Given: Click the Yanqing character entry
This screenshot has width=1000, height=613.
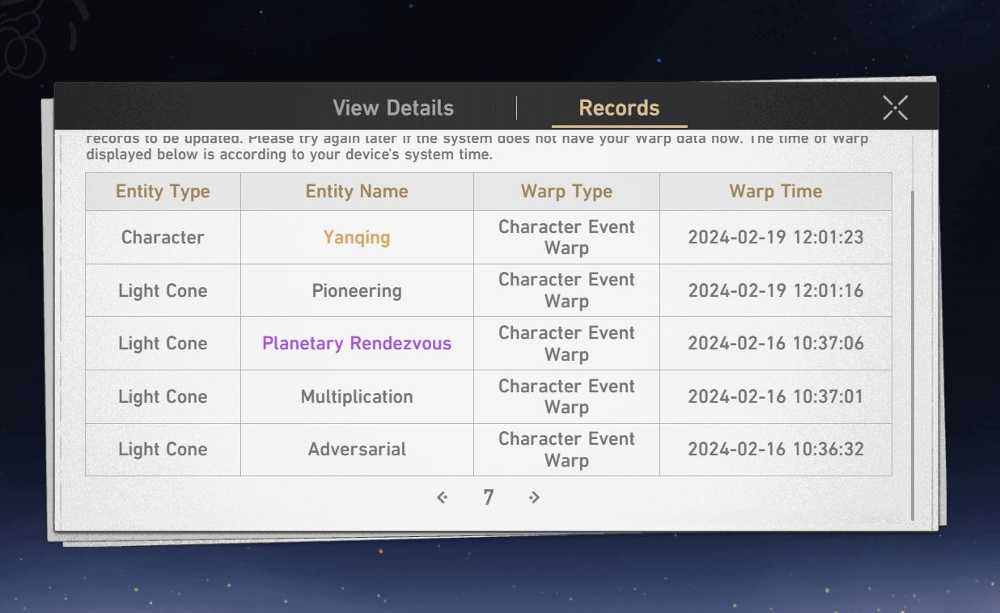Looking at the screenshot, I should pyautogui.click(x=357, y=237).
